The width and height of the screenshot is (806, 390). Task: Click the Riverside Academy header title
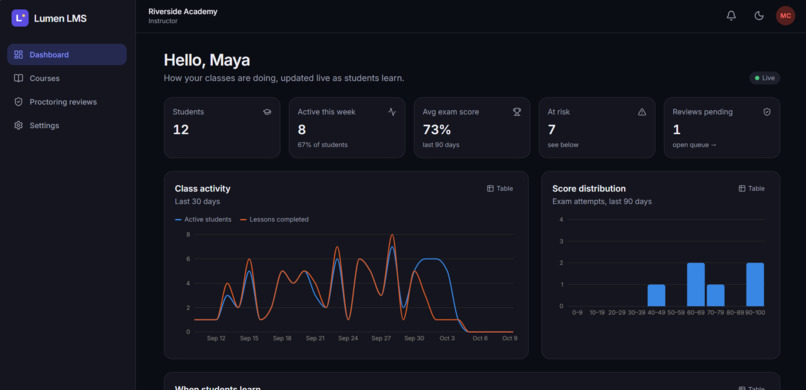[183, 11]
